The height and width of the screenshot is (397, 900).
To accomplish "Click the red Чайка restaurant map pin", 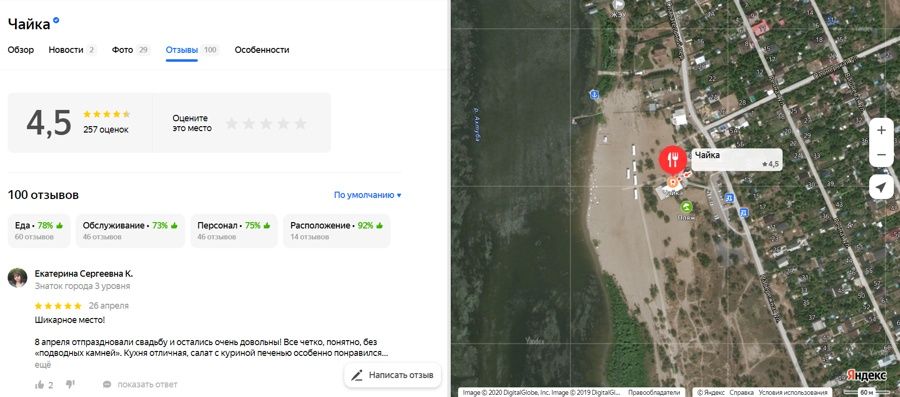I will 672,159.
